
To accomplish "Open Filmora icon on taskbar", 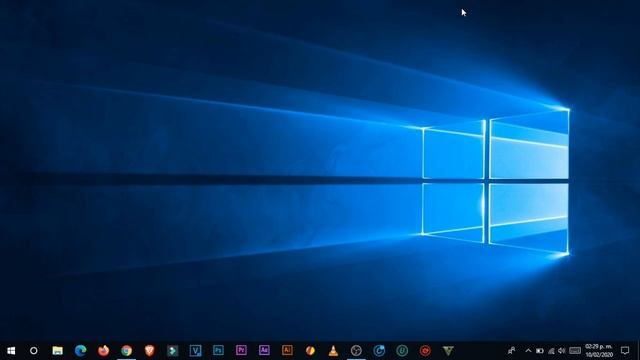I will [x=172, y=351].
